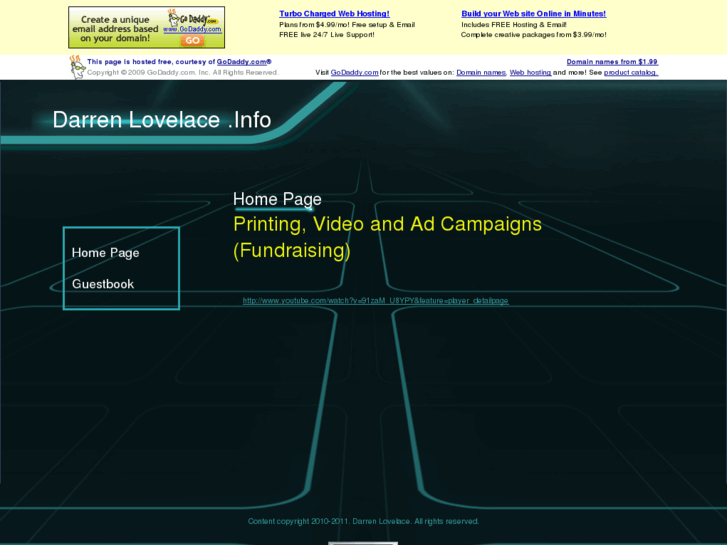Click the orange GO button in GoDaddy banner
727x545 pixels.
(x=192, y=40)
